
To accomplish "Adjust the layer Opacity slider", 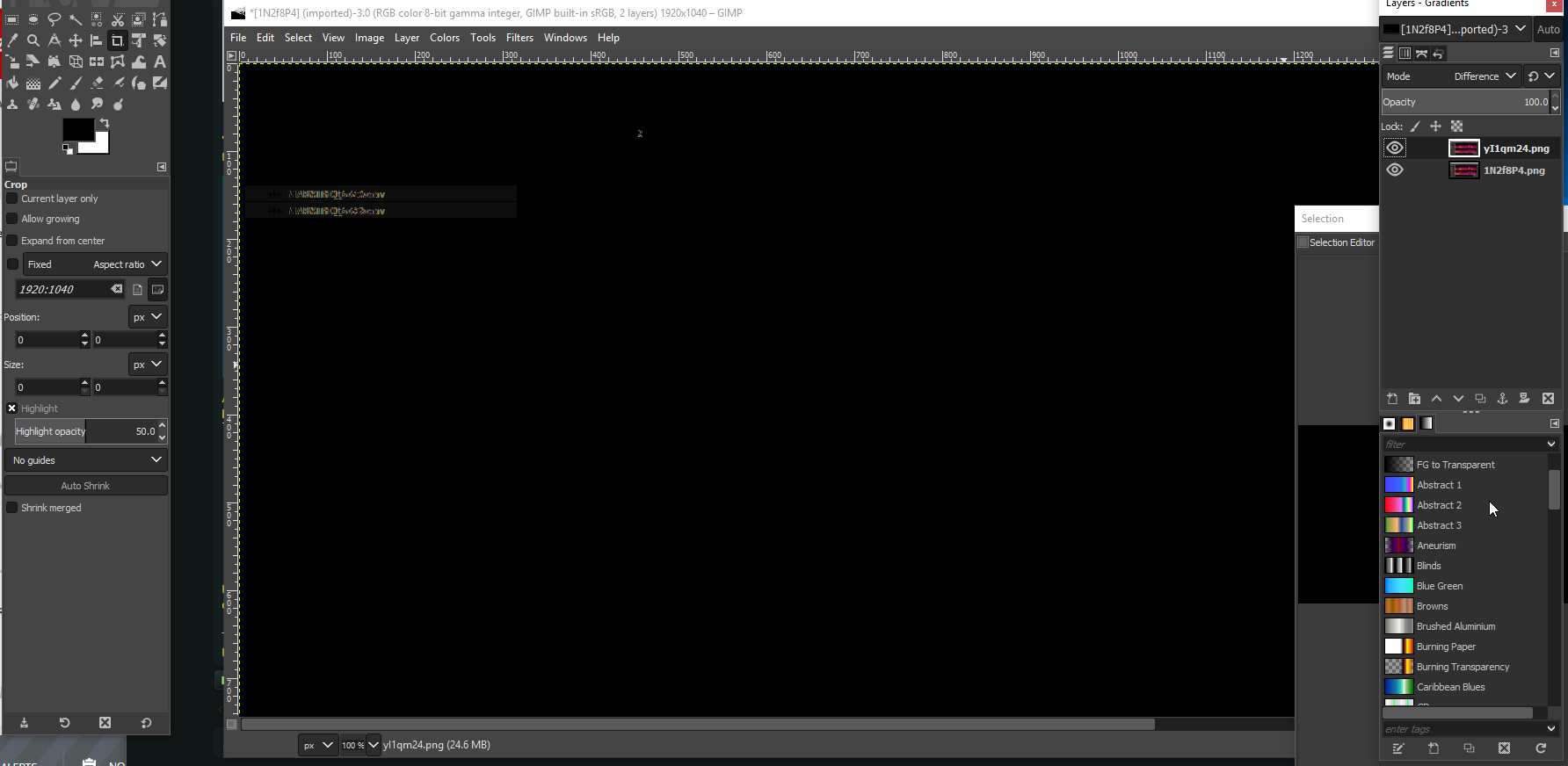I will pyautogui.click(x=1465, y=102).
